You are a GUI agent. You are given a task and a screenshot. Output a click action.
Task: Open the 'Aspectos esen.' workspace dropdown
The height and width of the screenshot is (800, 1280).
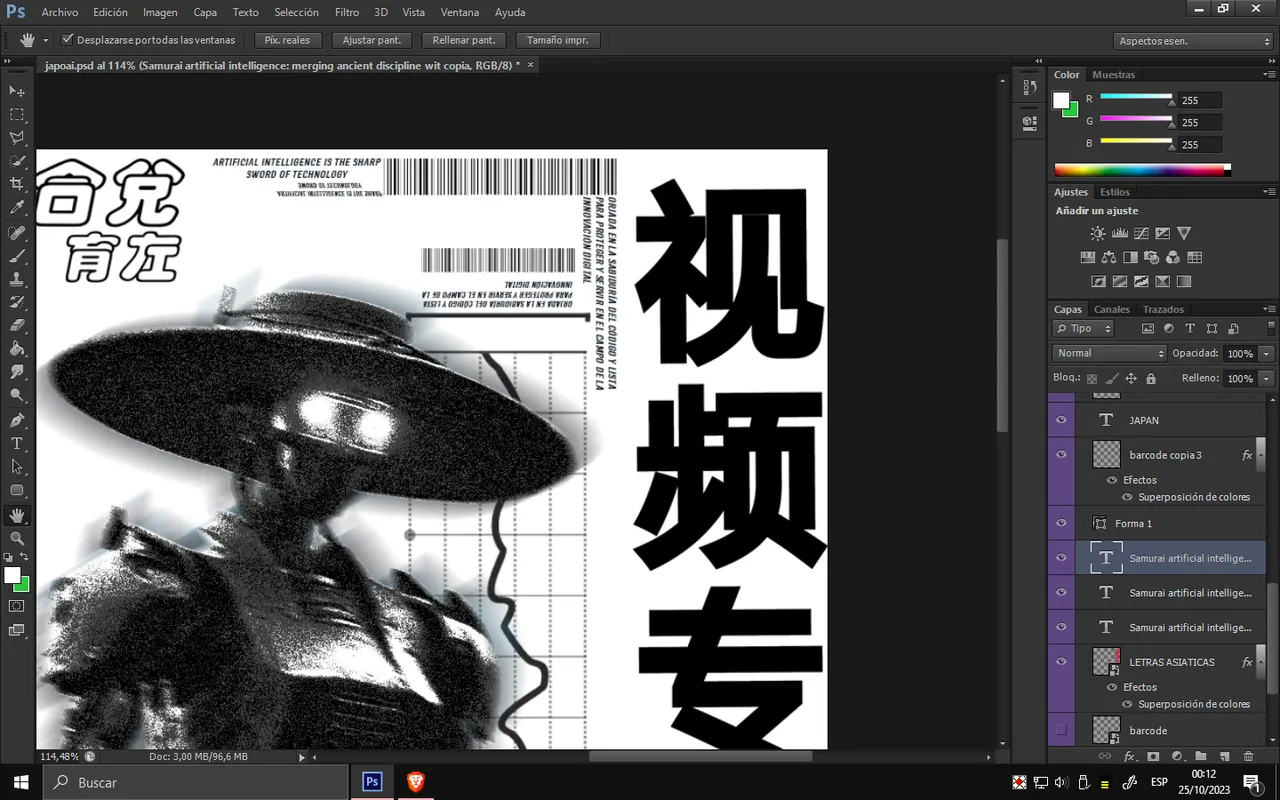coord(1193,41)
